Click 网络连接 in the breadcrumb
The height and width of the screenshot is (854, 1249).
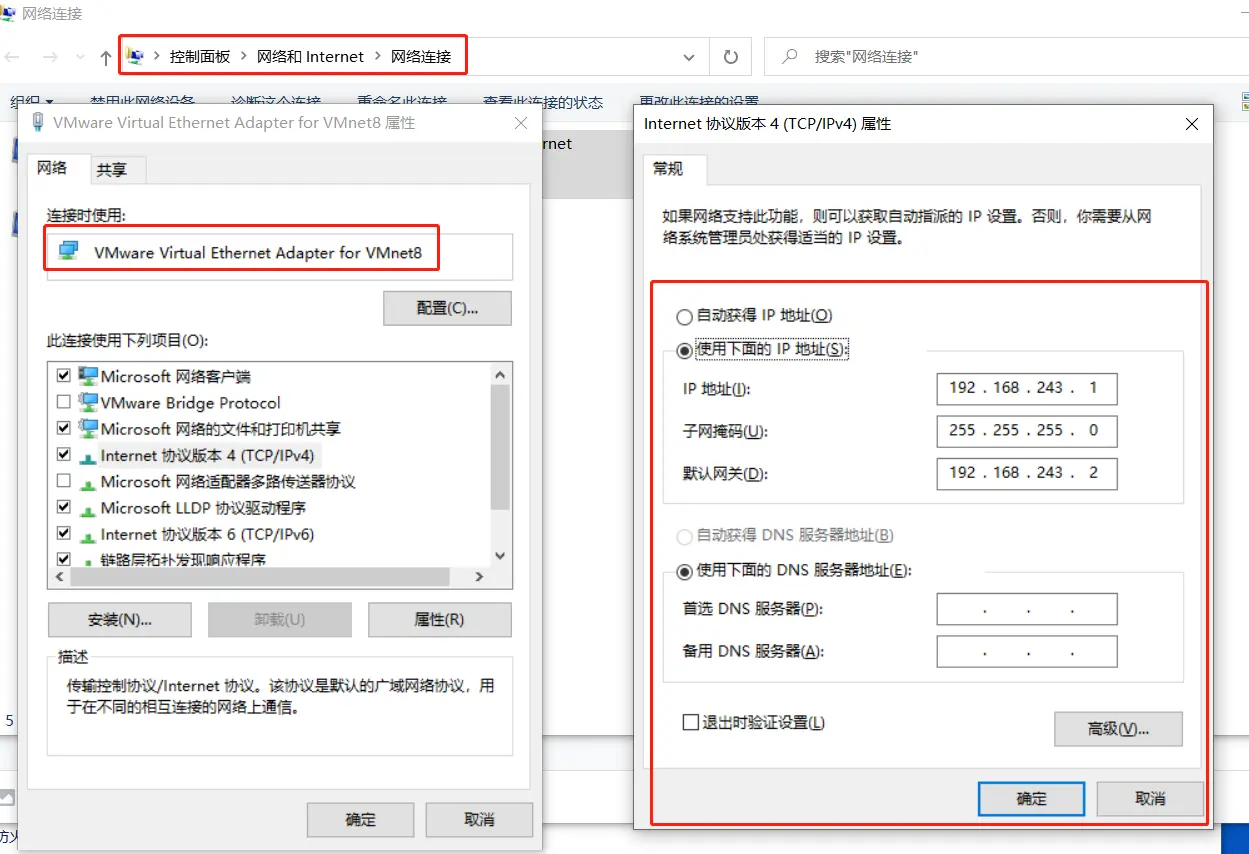421,57
